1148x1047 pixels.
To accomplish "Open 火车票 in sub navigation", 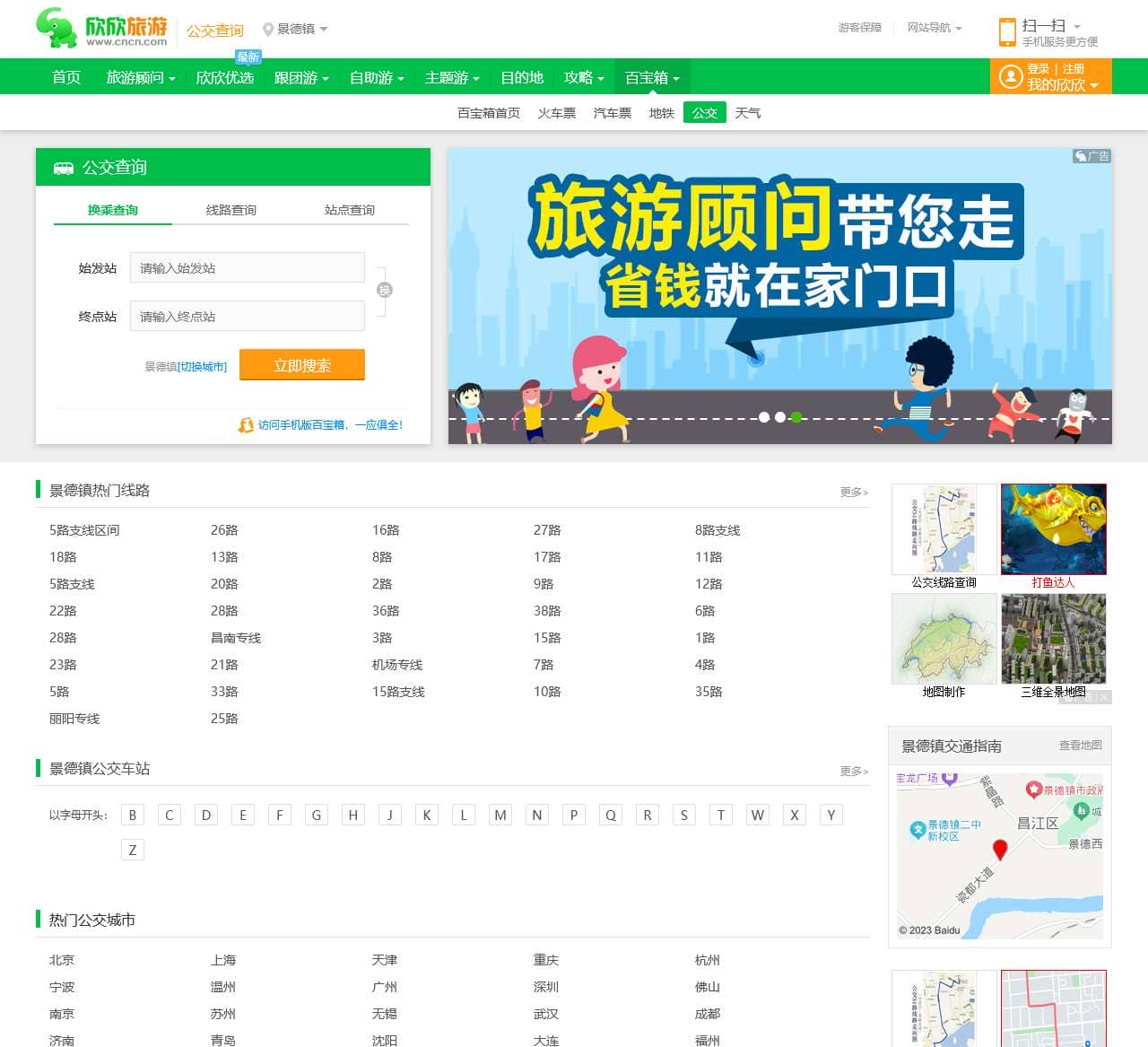I will click(556, 113).
